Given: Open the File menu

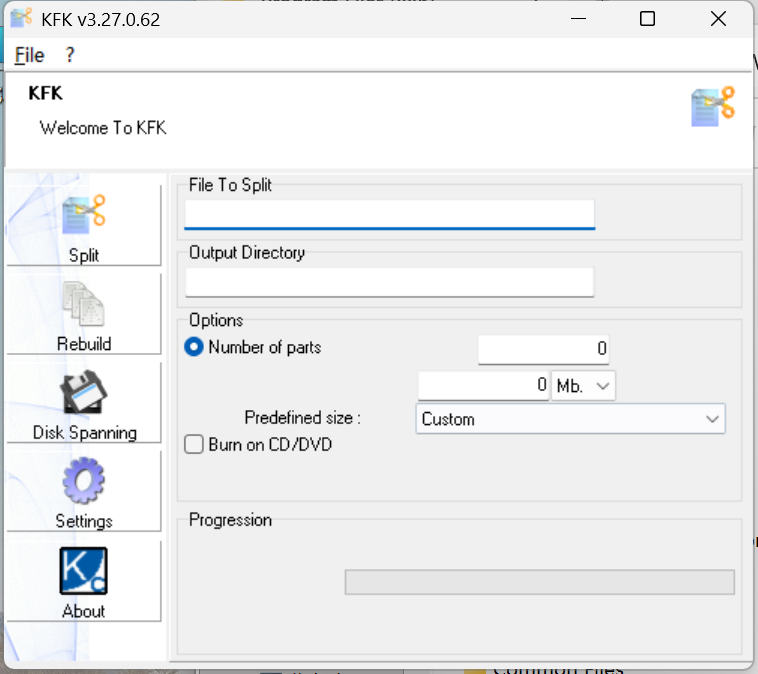Looking at the screenshot, I should click(30, 55).
